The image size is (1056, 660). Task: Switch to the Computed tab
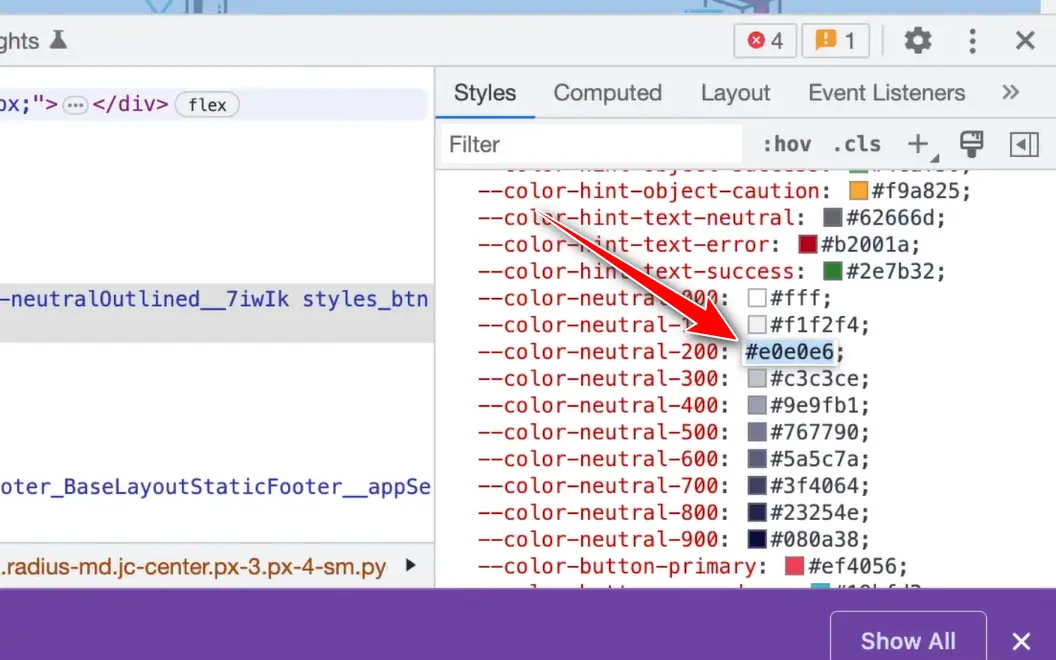(607, 93)
